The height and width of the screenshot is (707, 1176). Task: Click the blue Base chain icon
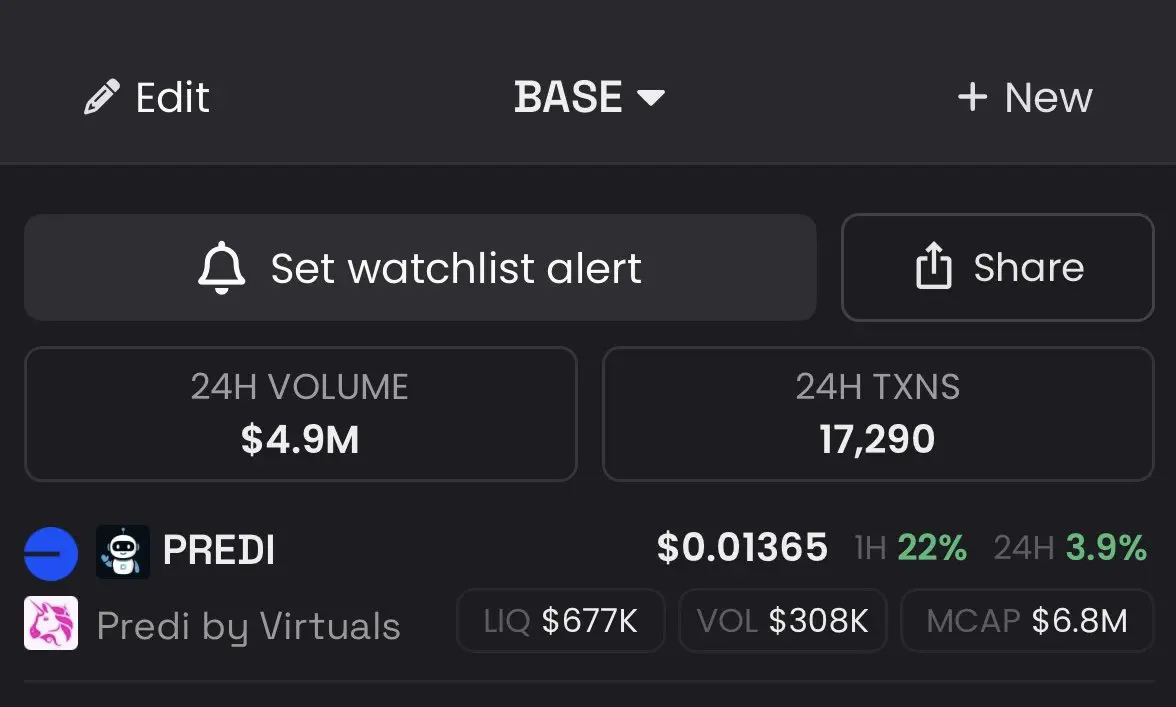[51, 553]
